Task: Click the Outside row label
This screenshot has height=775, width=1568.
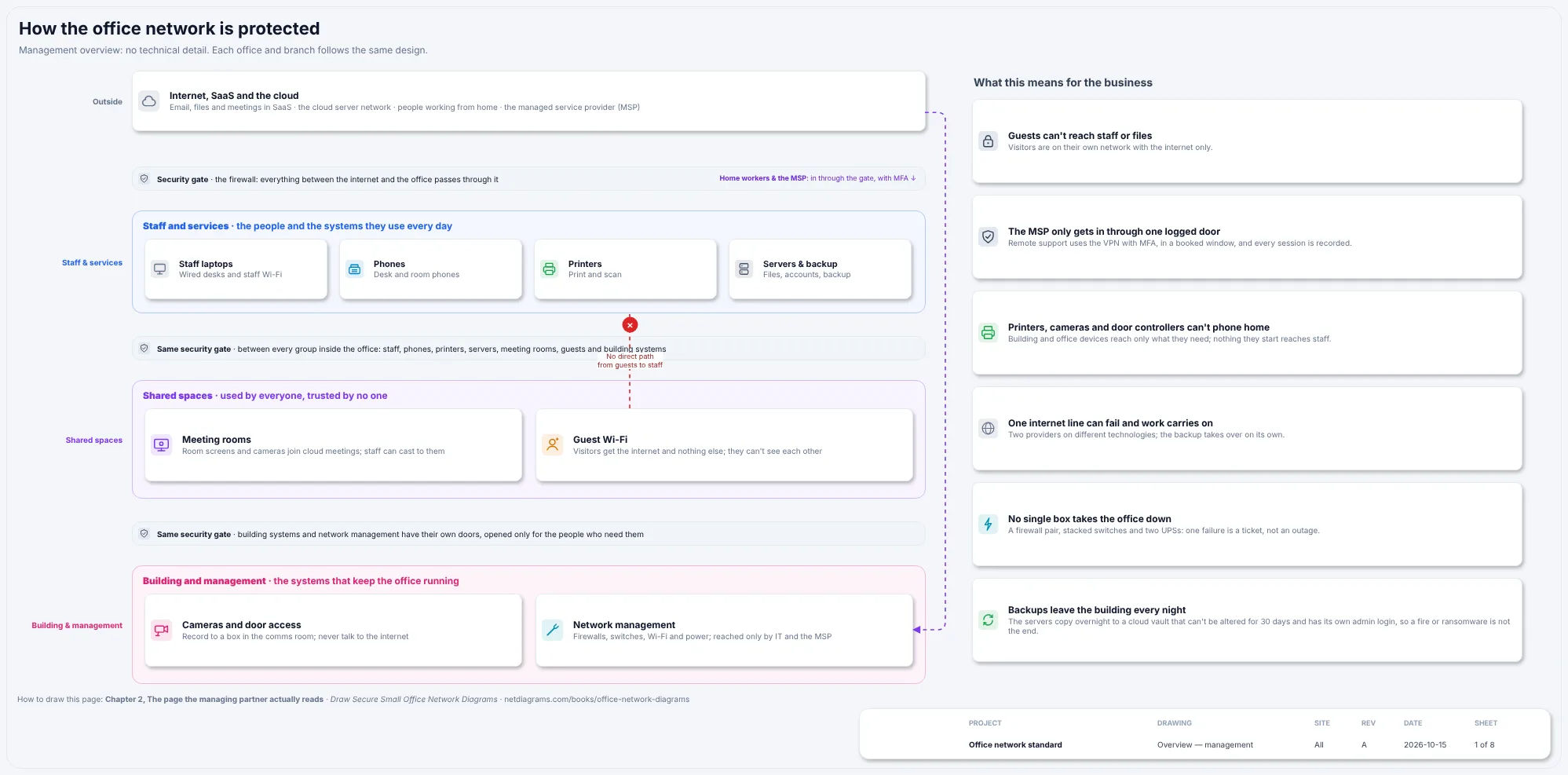Action: pyautogui.click(x=108, y=102)
